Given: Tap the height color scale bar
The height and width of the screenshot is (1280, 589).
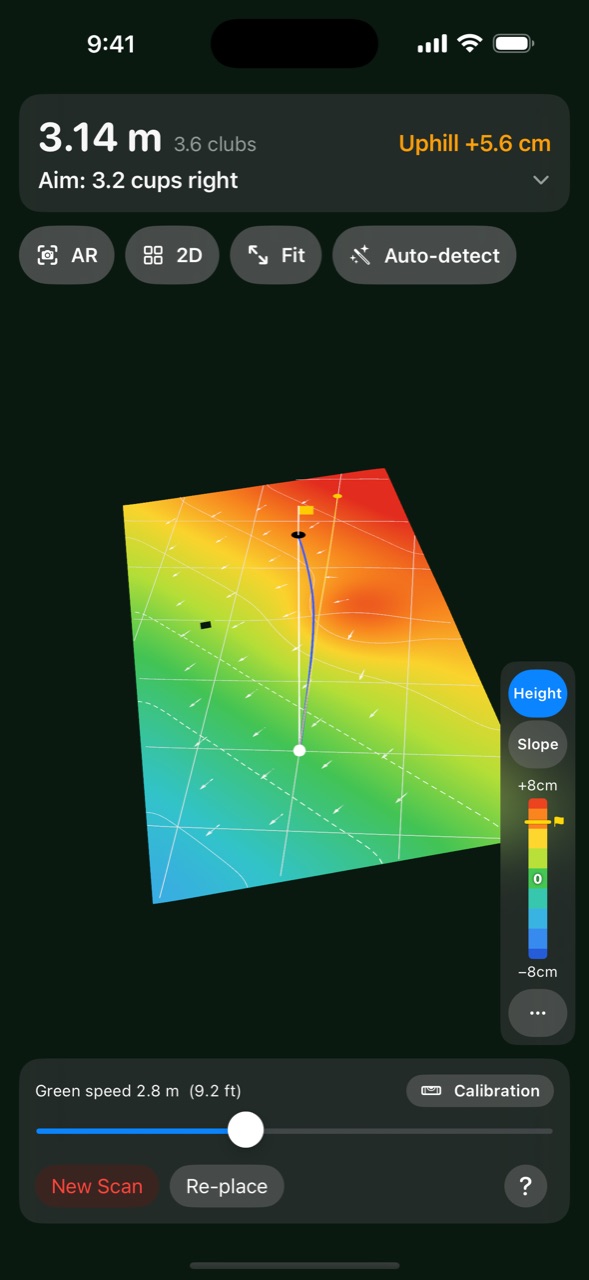Looking at the screenshot, I should tap(538, 878).
